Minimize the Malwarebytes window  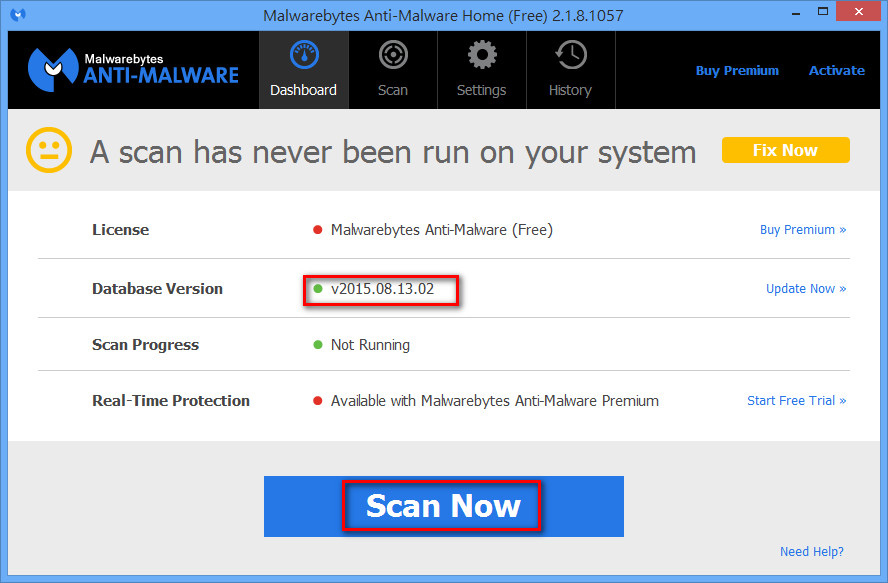[x=796, y=12]
